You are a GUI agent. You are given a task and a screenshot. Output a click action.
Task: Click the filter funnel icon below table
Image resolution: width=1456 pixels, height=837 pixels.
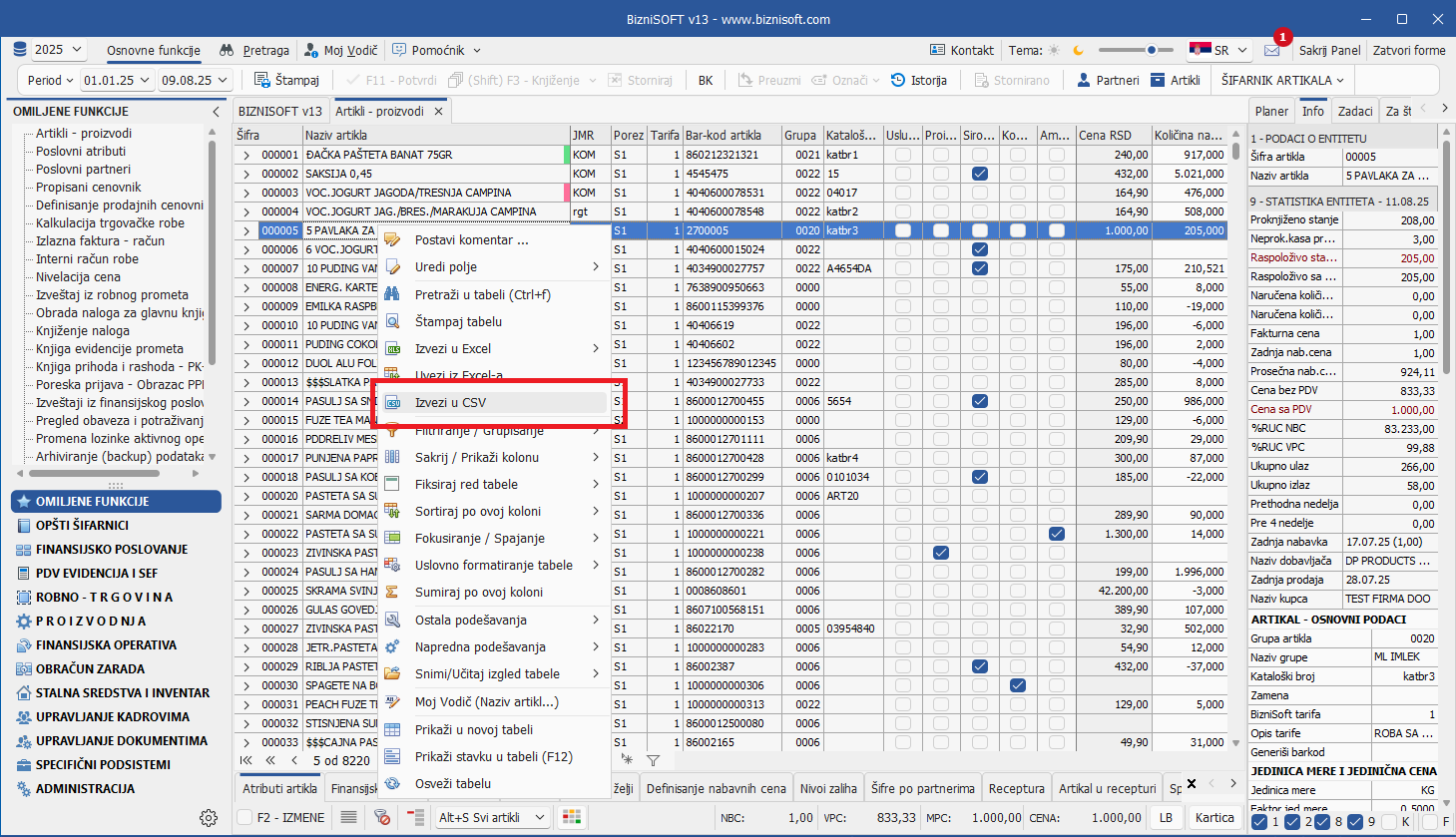click(x=653, y=760)
